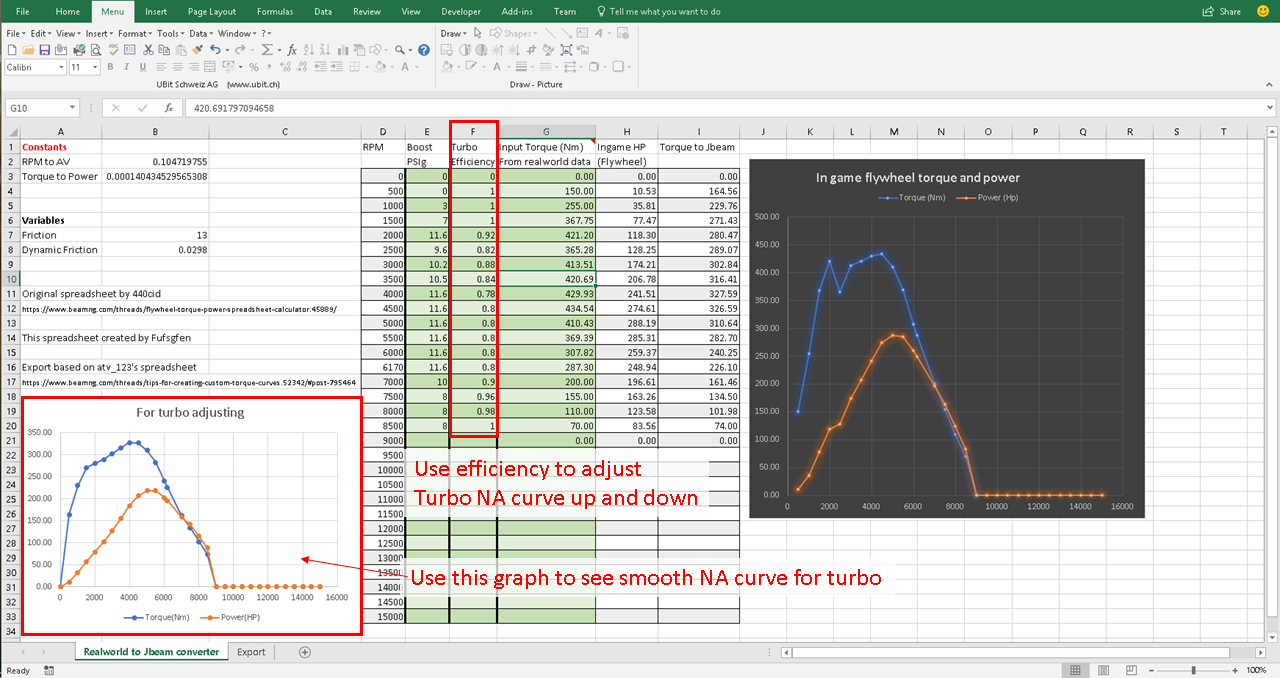
Task: Open the font size 11 dropdown
Action: [94, 67]
